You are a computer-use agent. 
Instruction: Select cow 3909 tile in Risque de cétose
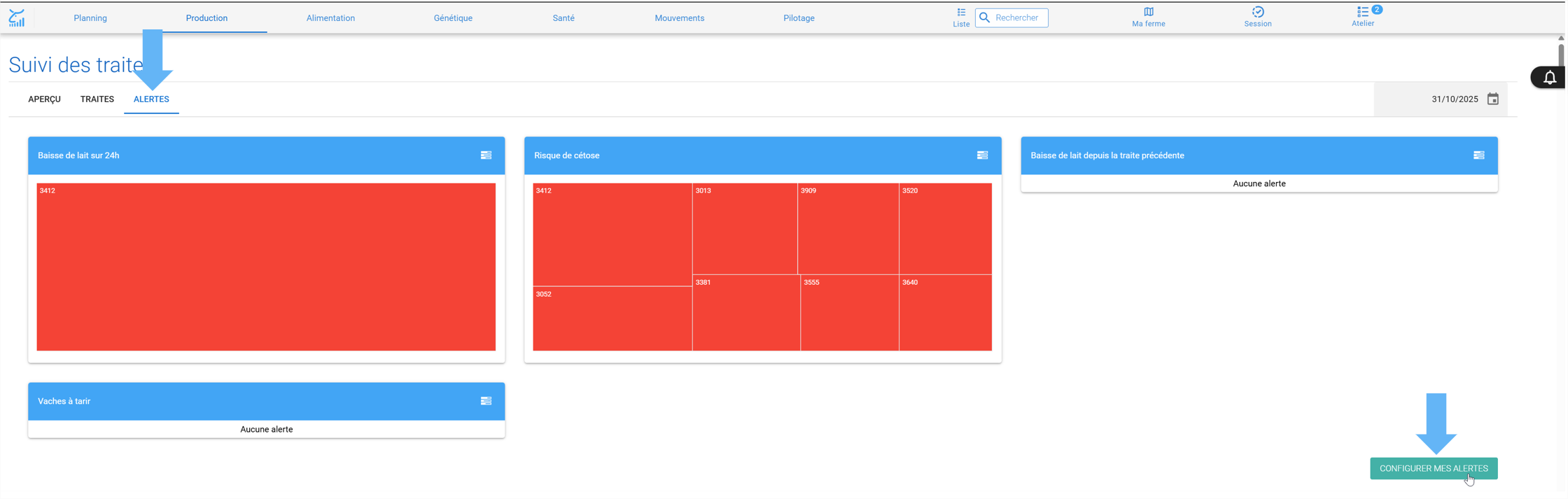pyautogui.click(x=848, y=229)
